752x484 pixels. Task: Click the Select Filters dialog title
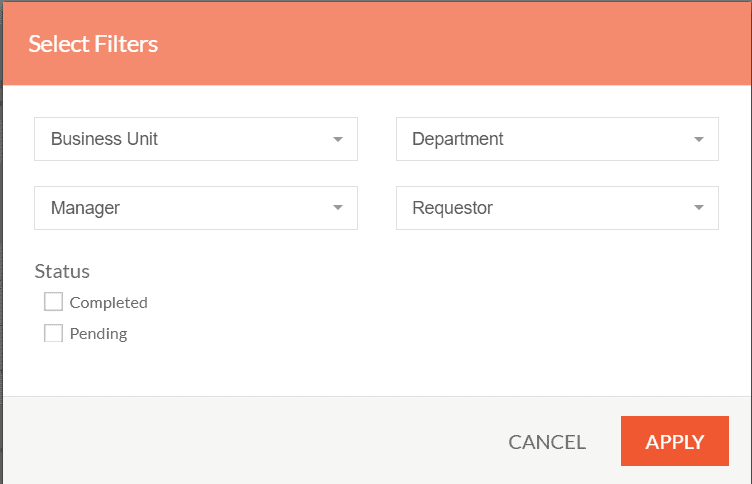click(x=93, y=44)
